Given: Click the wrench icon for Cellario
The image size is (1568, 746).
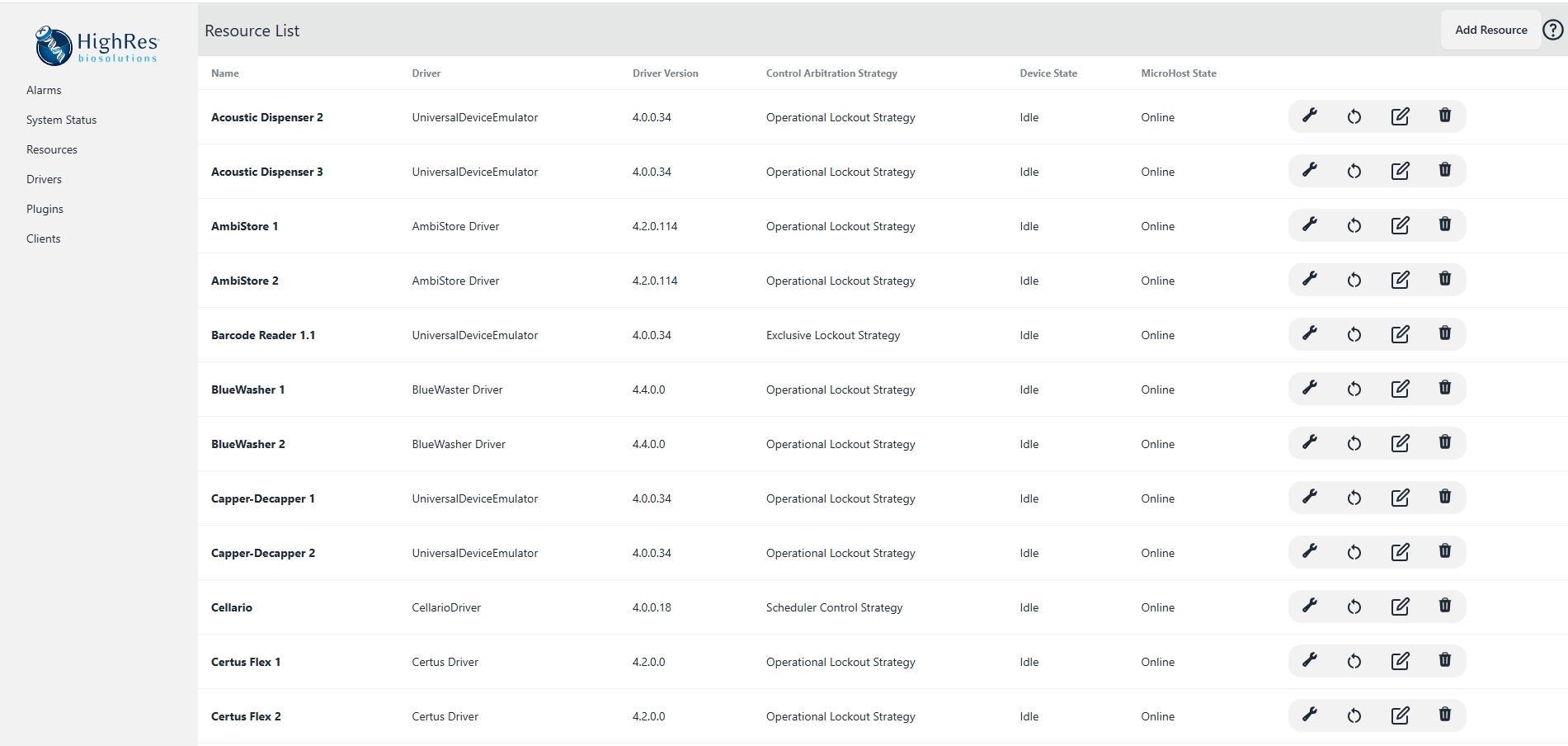Looking at the screenshot, I should point(1309,607).
